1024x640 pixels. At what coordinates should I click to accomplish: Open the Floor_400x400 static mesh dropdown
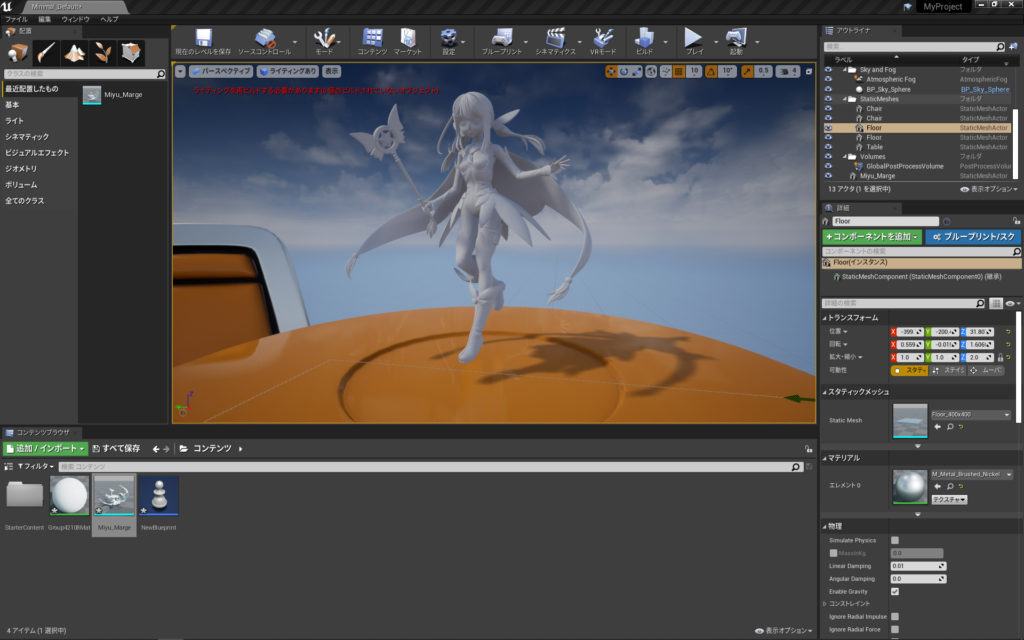[971, 414]
